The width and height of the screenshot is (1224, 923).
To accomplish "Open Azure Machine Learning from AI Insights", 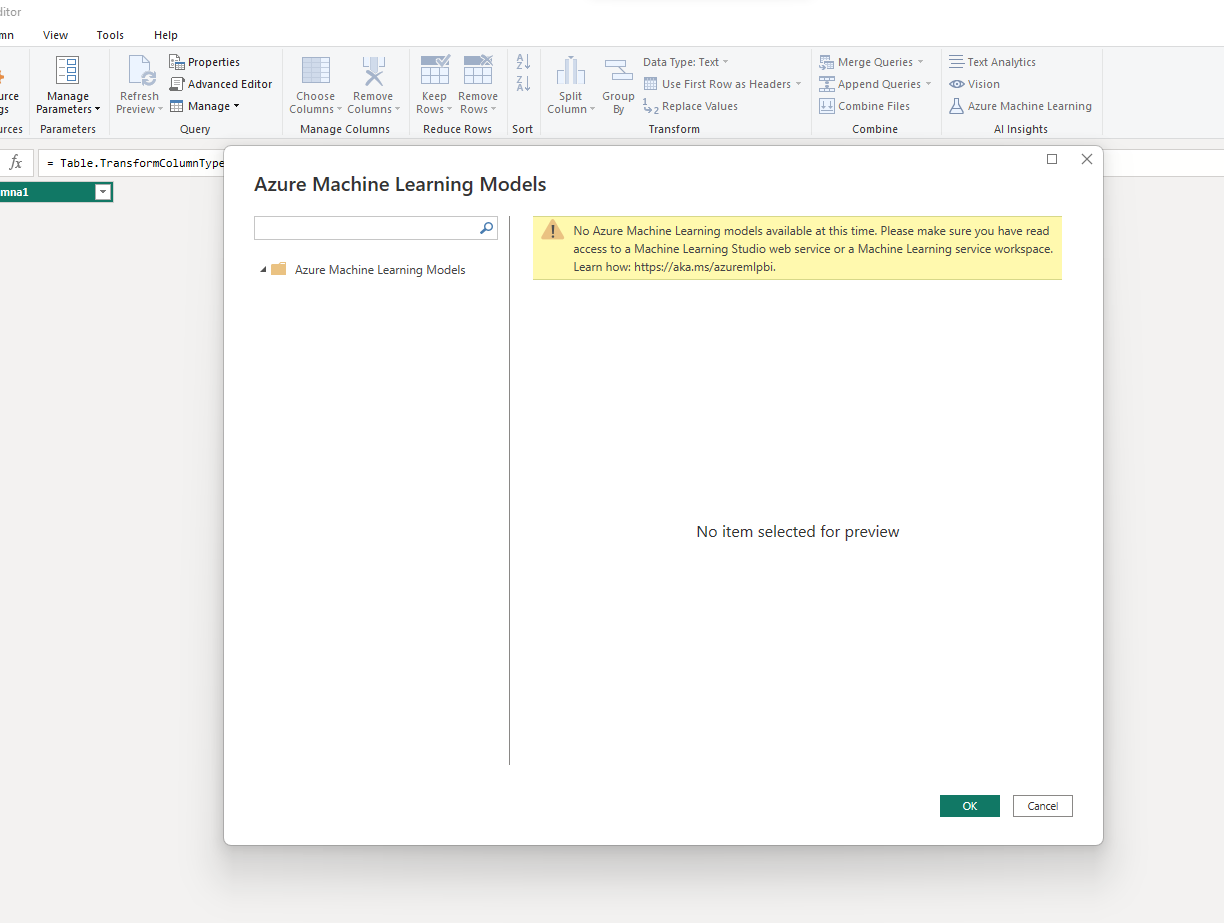I will tap(1020, 106).
